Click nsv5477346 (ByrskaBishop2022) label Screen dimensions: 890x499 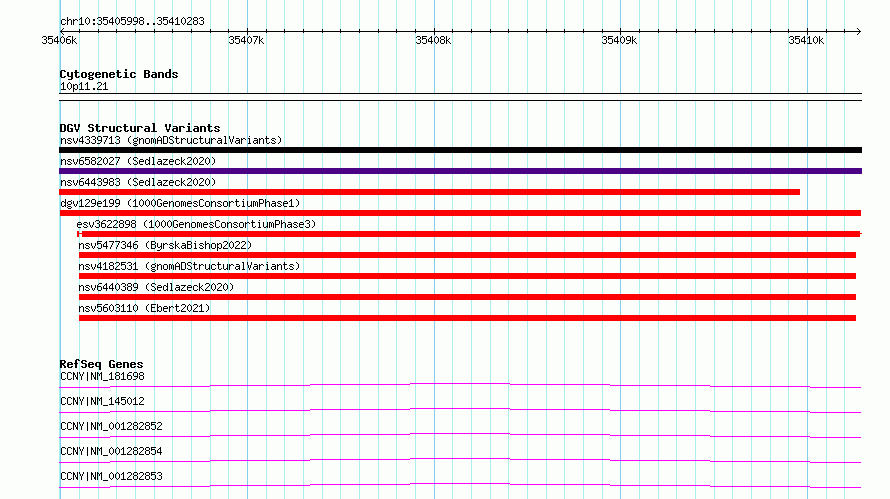(x=165, y=245)
